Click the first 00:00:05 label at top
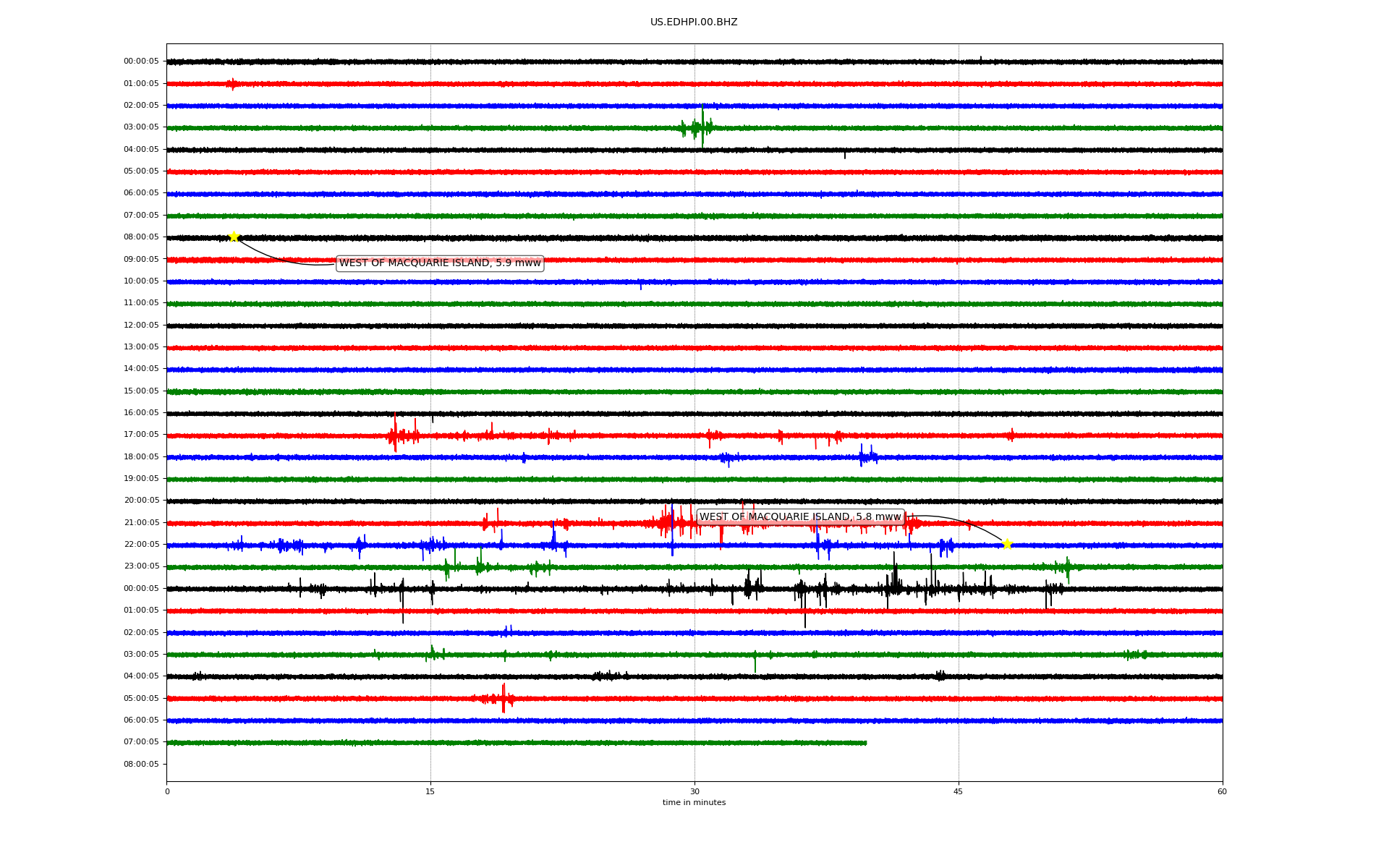 point(141,61)
